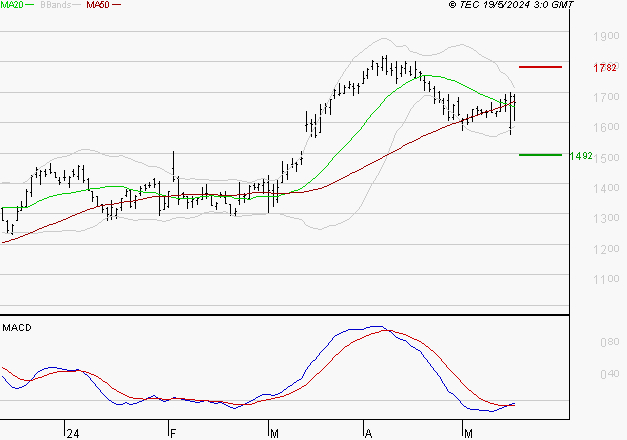The height and width of the screenshot is (440, 627).
Task: Click the BBands legend label
Action: 56,5
